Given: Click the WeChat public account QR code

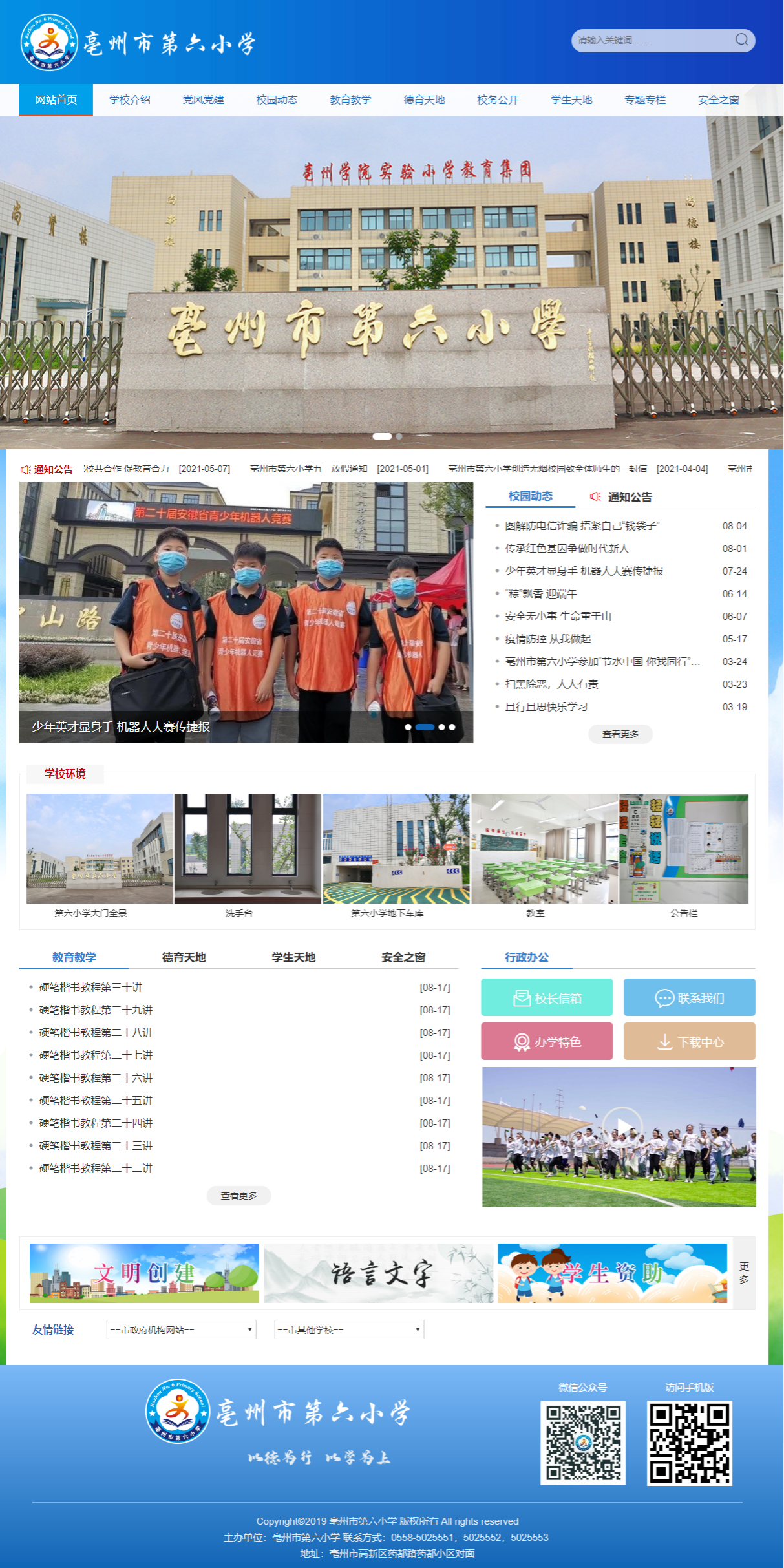Looking at the screenshot, I should (x=582, y=1443).
